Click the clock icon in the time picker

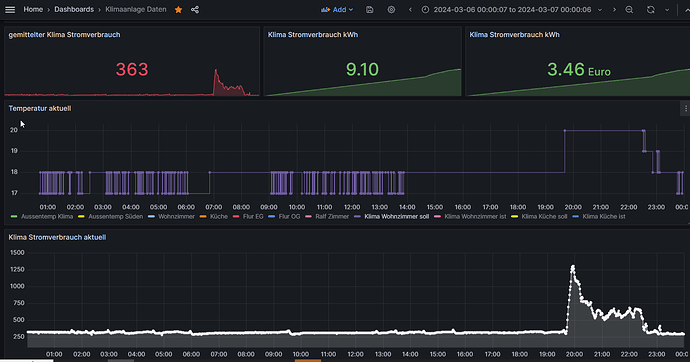[x=425, y=10]
